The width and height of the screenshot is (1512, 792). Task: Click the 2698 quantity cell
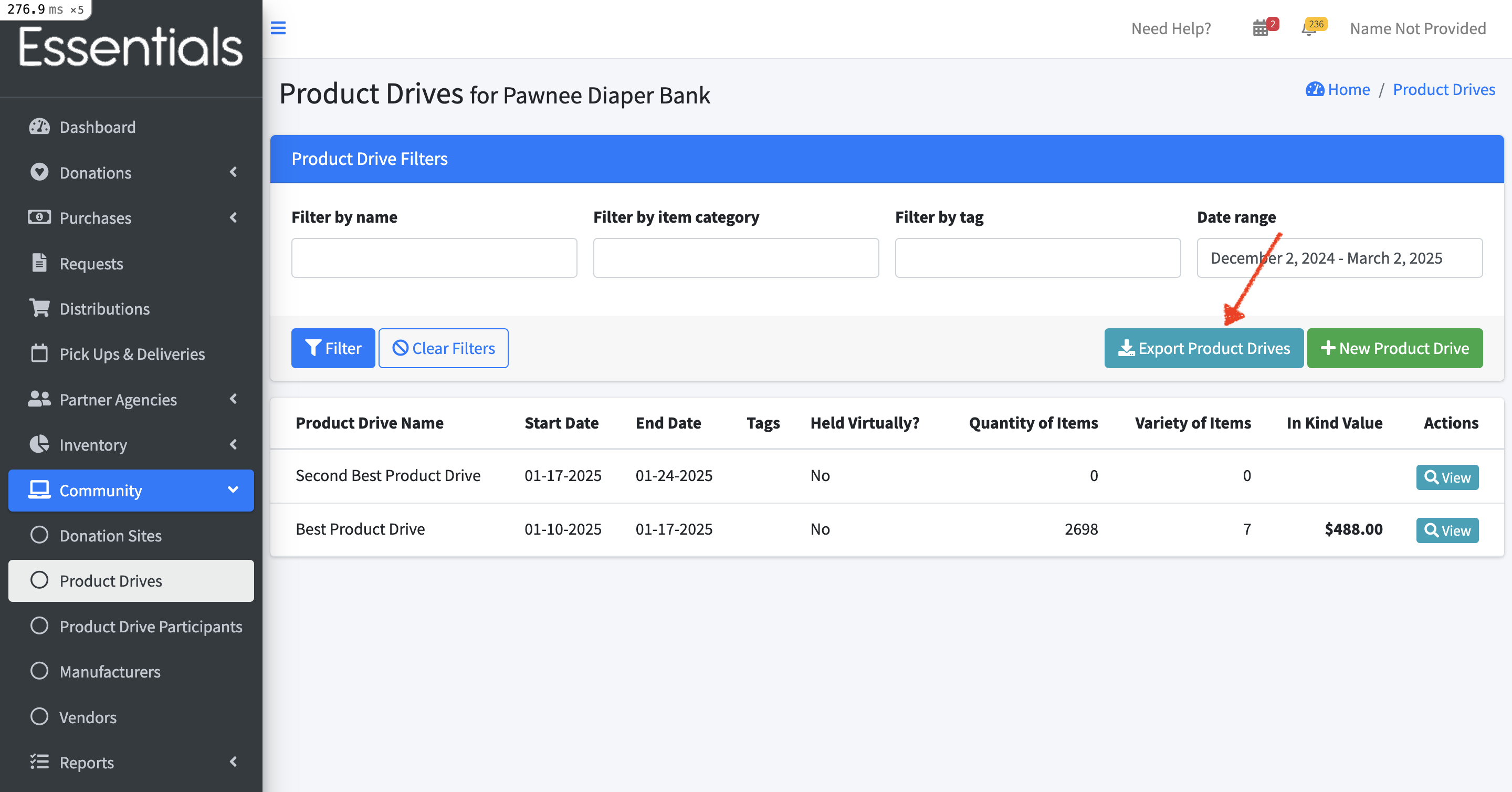[x=1081, y=529]
